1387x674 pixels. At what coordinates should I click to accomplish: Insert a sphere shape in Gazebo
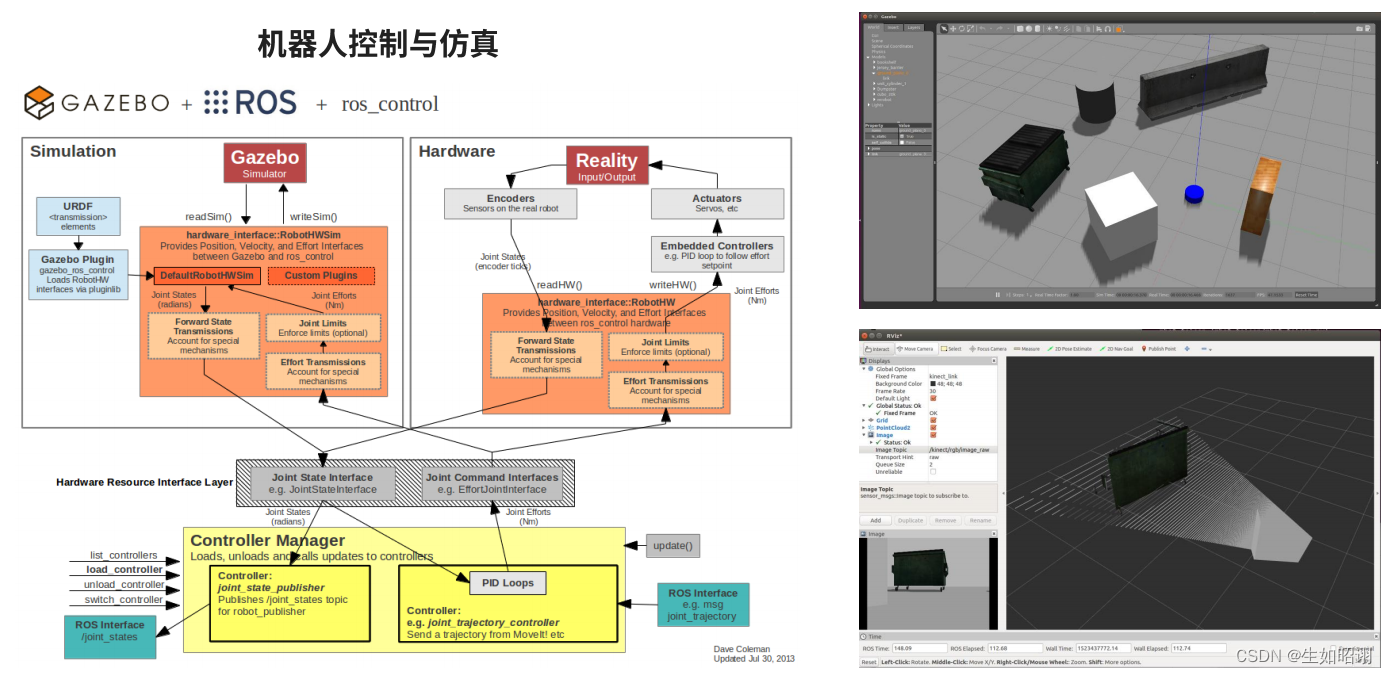click(1029, 29)
